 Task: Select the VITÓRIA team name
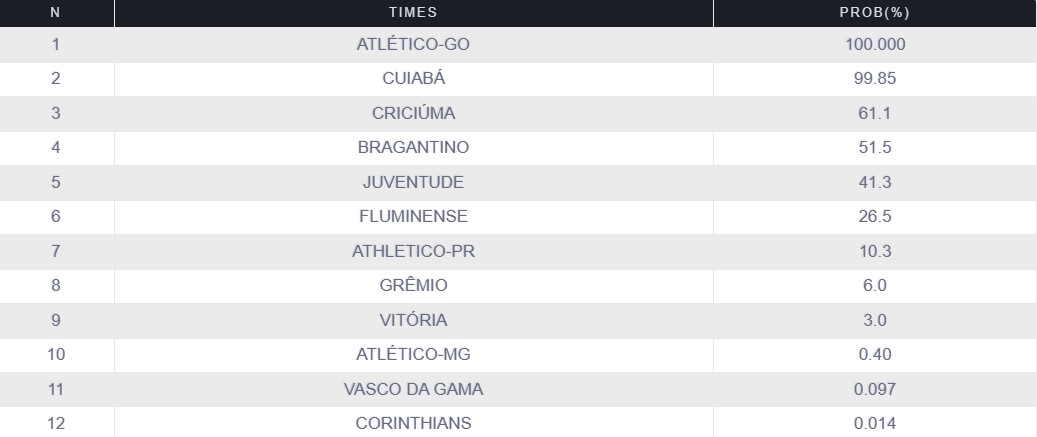413,320
